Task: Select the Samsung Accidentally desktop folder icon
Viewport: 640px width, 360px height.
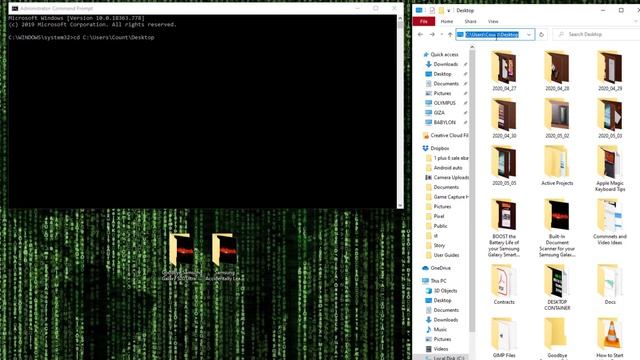Action: 224,257
